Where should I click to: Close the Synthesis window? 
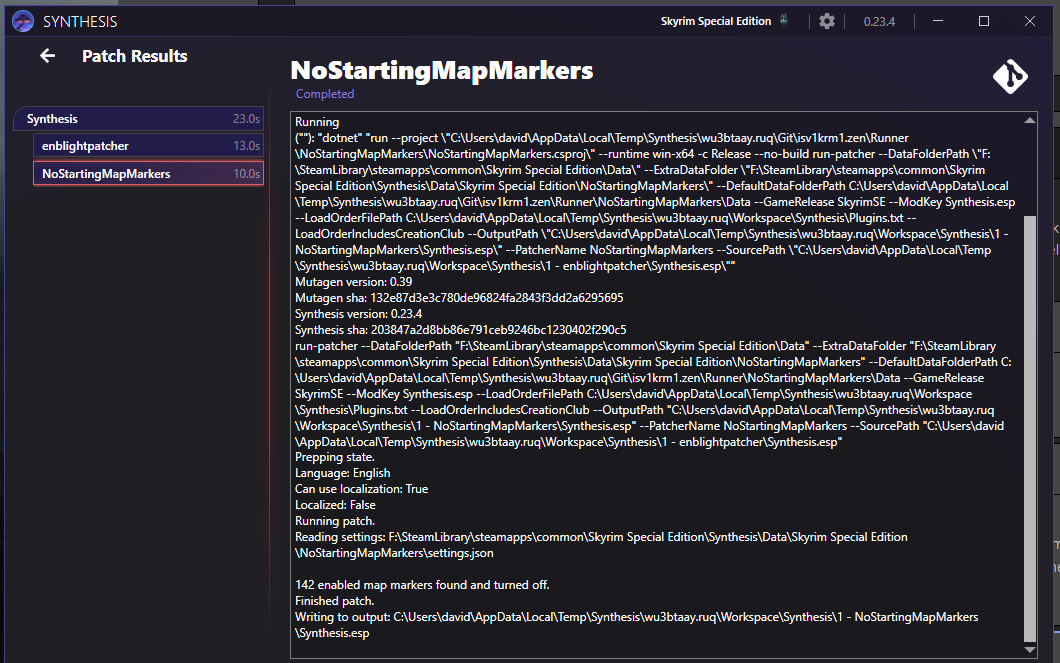[1030, 21]
